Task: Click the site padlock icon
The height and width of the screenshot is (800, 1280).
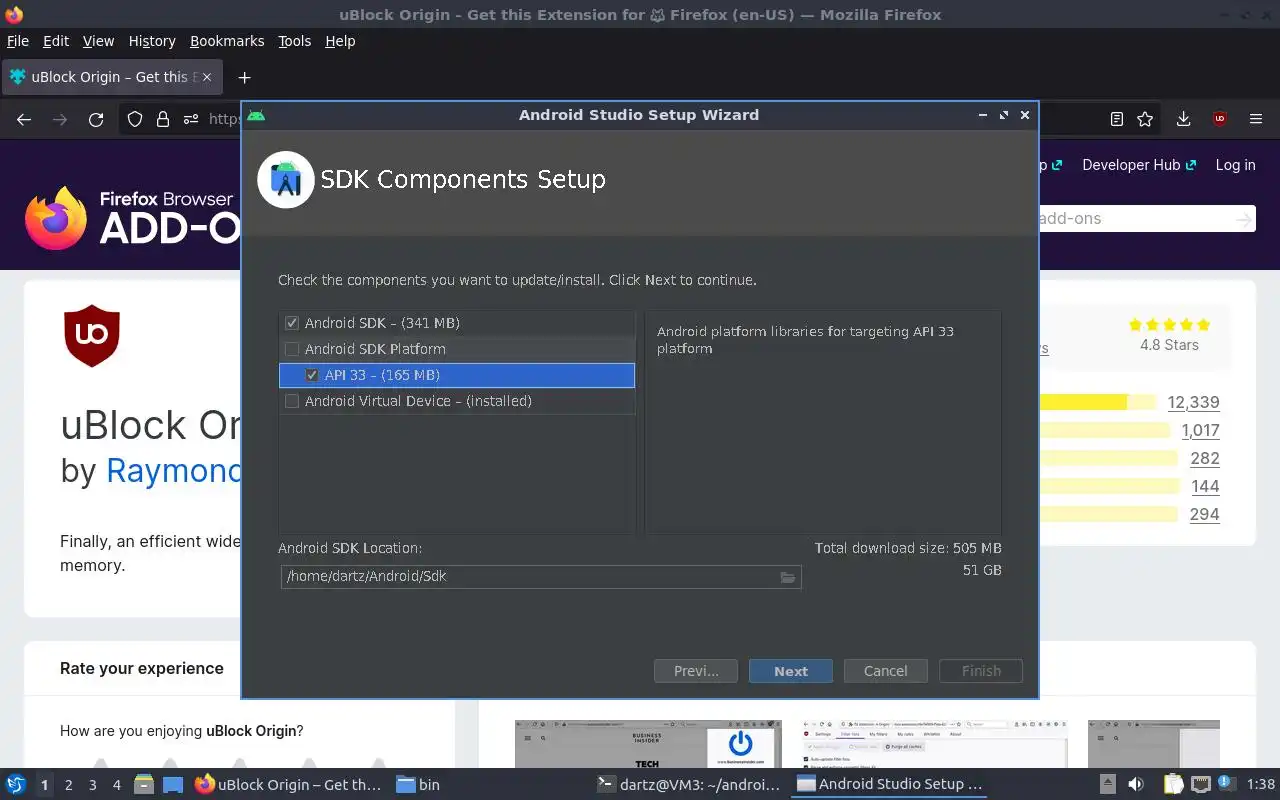Action: [163, 119]
